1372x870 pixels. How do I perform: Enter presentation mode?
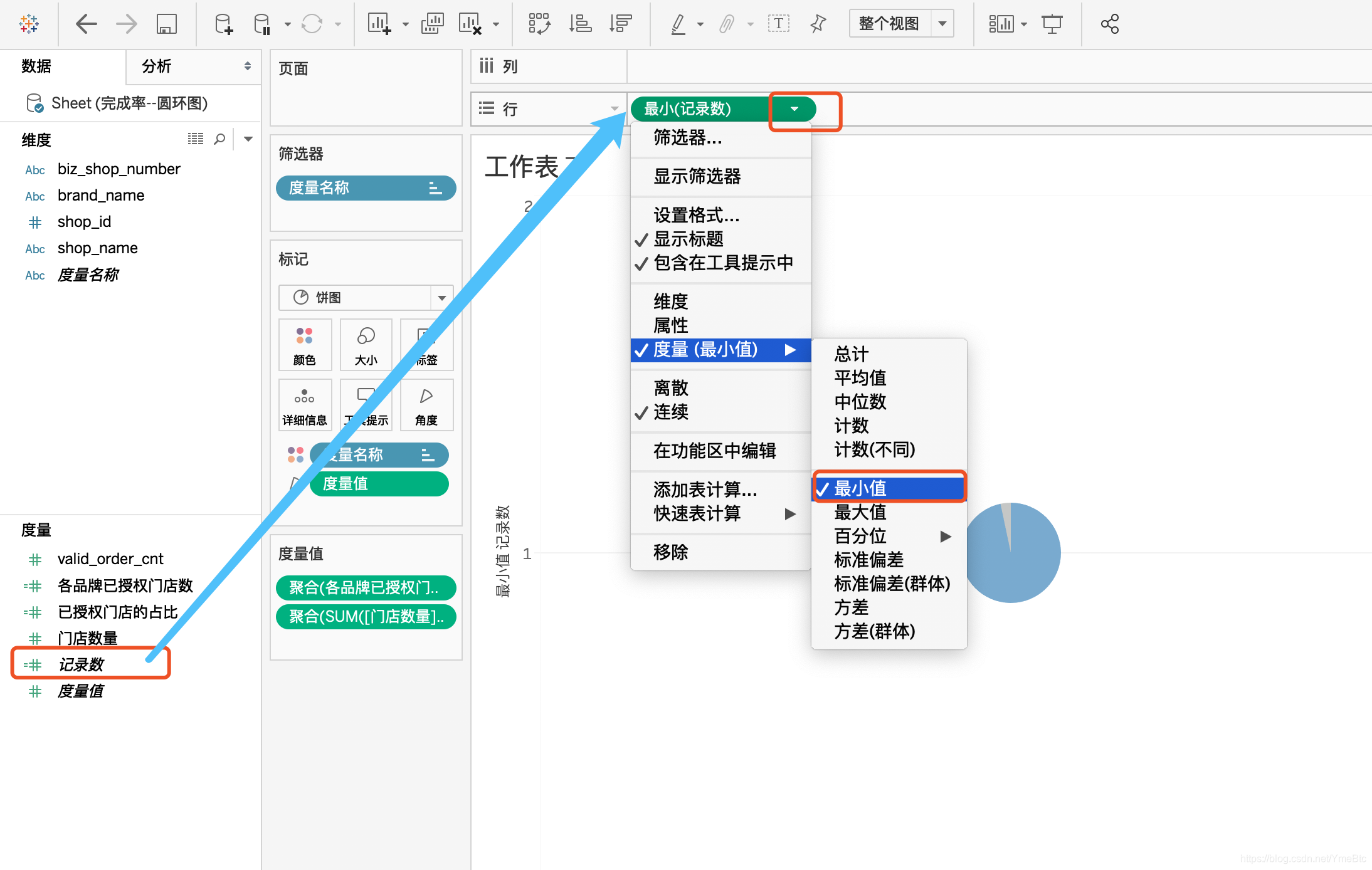click(1052, 24)
